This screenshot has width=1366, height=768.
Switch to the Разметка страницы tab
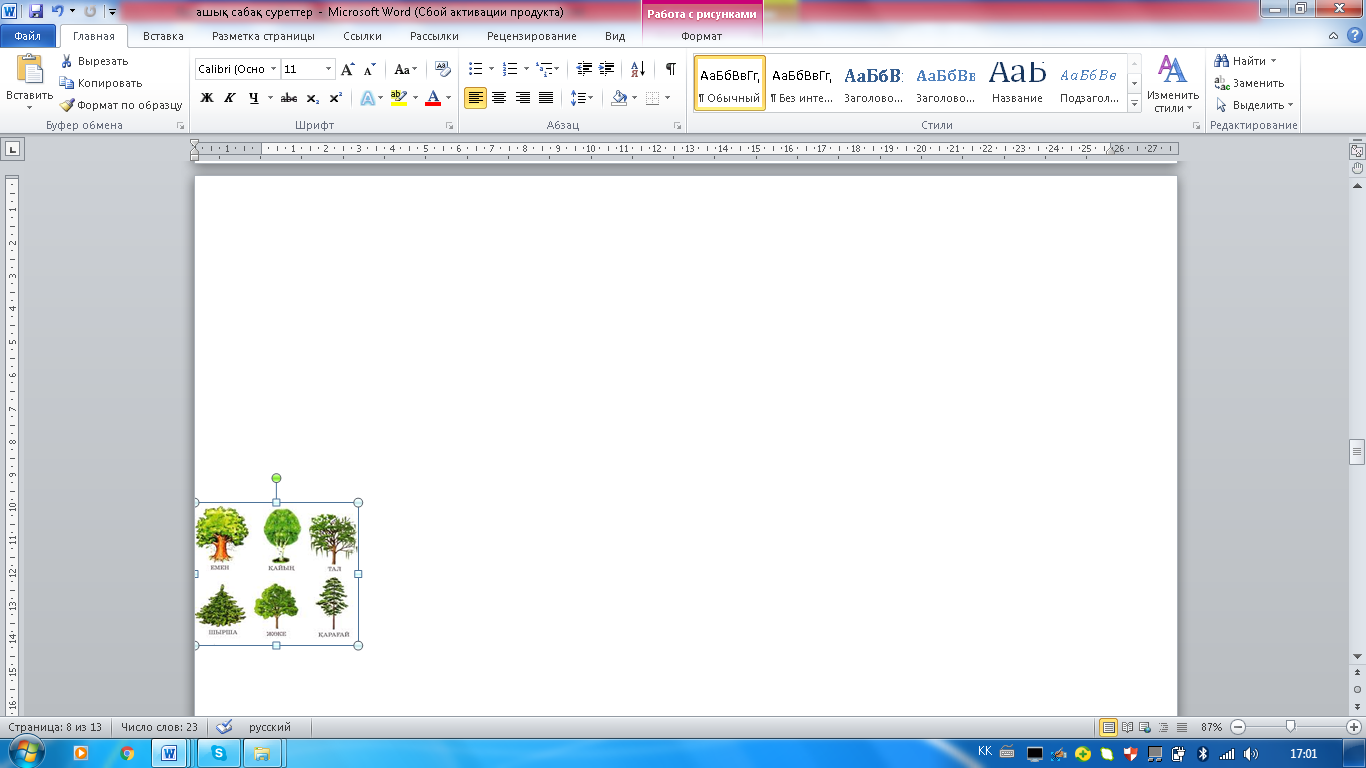[263, 36]
